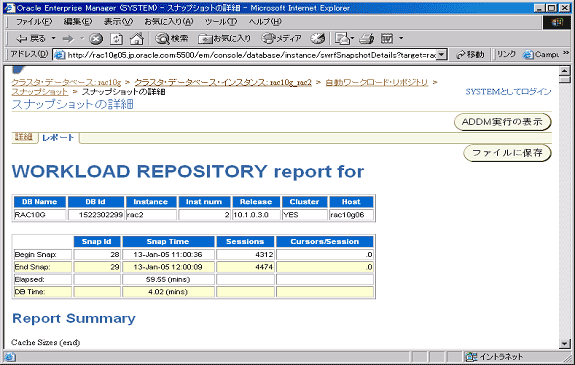Expand the Back button history dropdown arrow
Screen dimensions: 575x365
pos(53,38)
